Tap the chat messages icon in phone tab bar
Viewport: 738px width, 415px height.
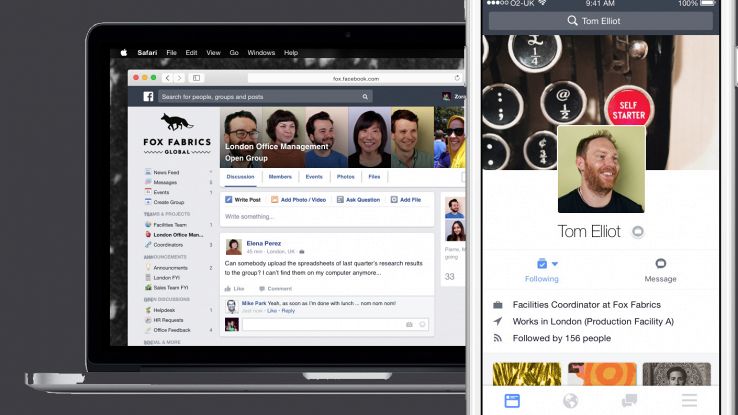629,401
